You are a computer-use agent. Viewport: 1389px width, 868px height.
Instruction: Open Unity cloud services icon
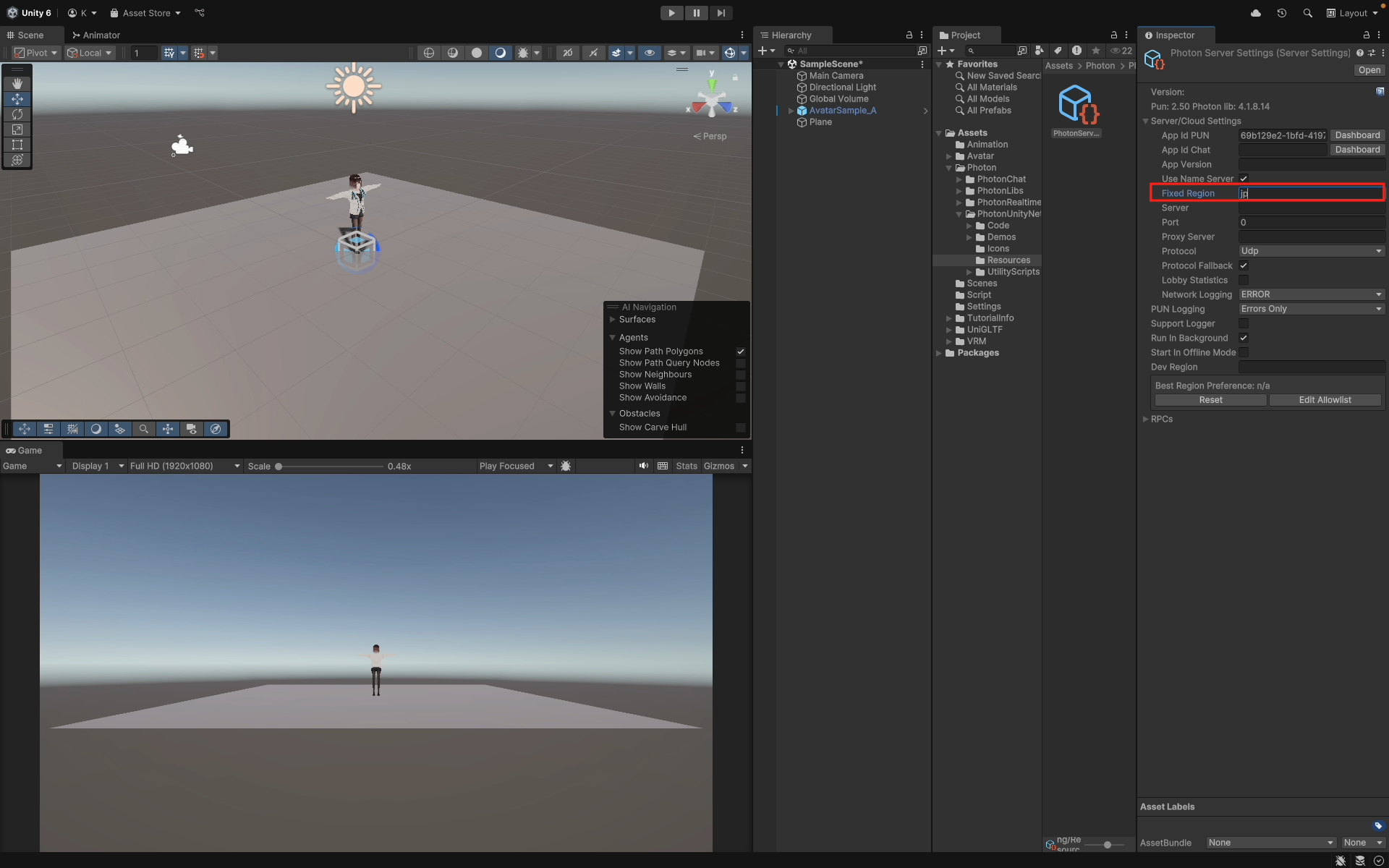[x=1256, y=13]
